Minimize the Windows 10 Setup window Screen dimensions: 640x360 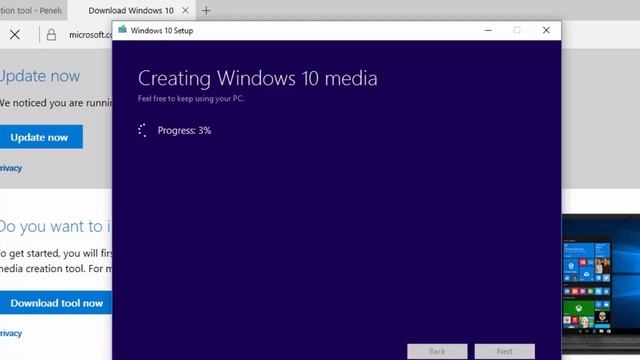[x=488, y=30]
